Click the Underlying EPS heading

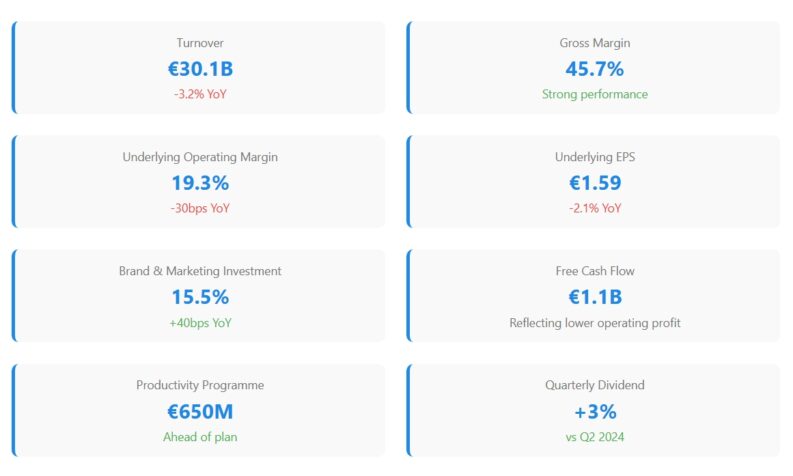pyautogui.click(x=594, y=157)
